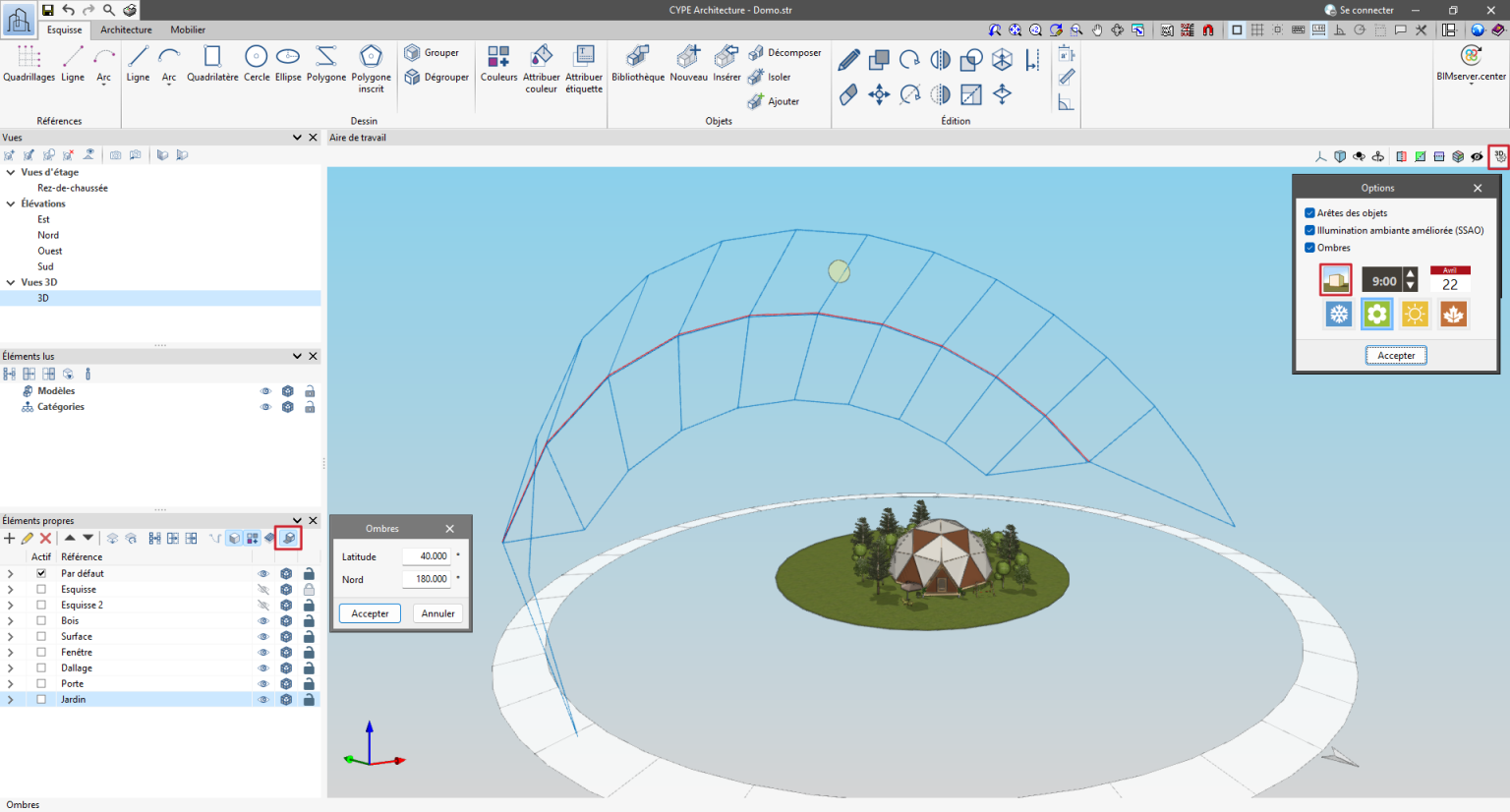Select the Décomposer tool
1510x812 pixels.
tap(786, 52)
